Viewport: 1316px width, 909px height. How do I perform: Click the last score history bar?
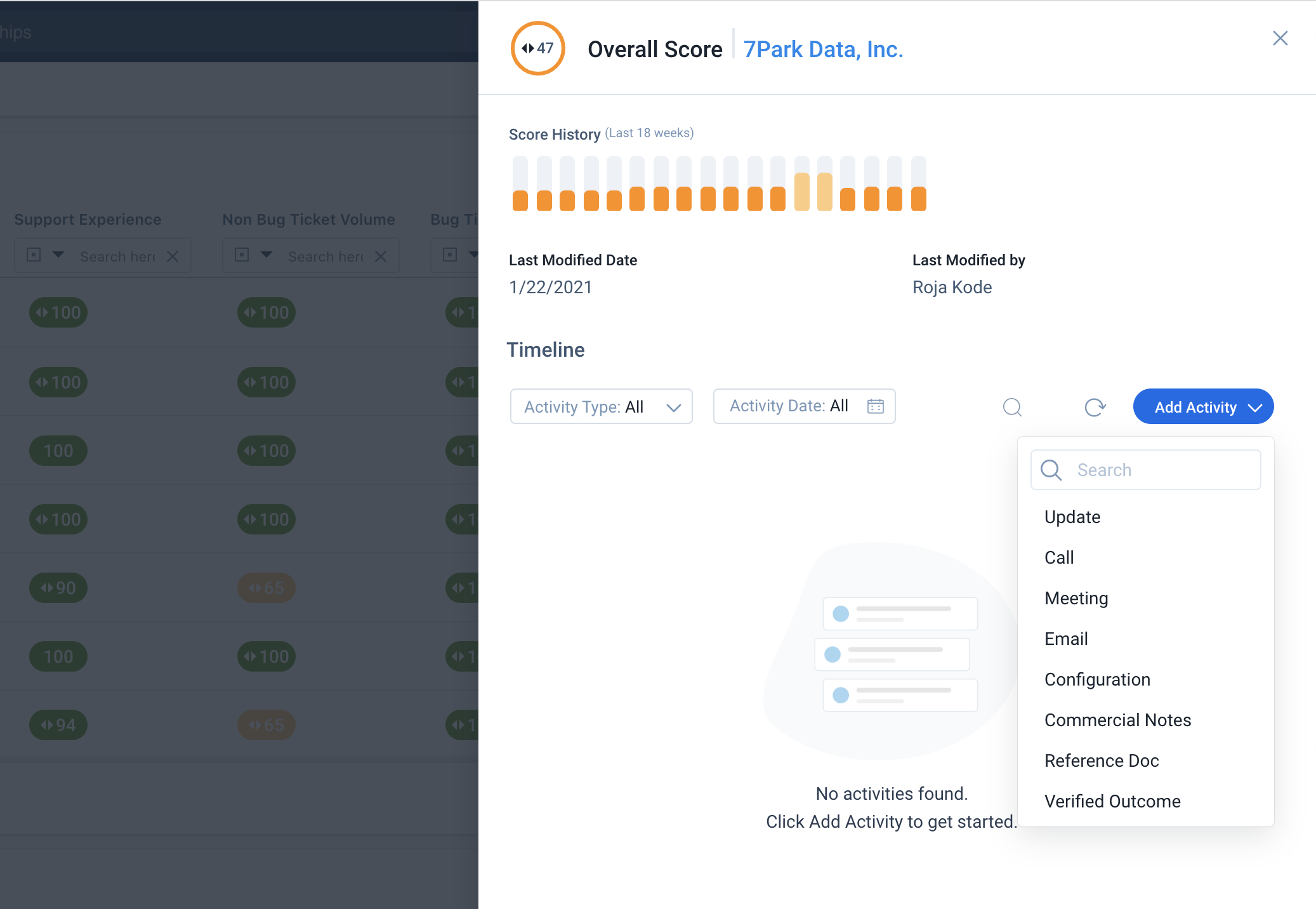(x=919, y=183)
